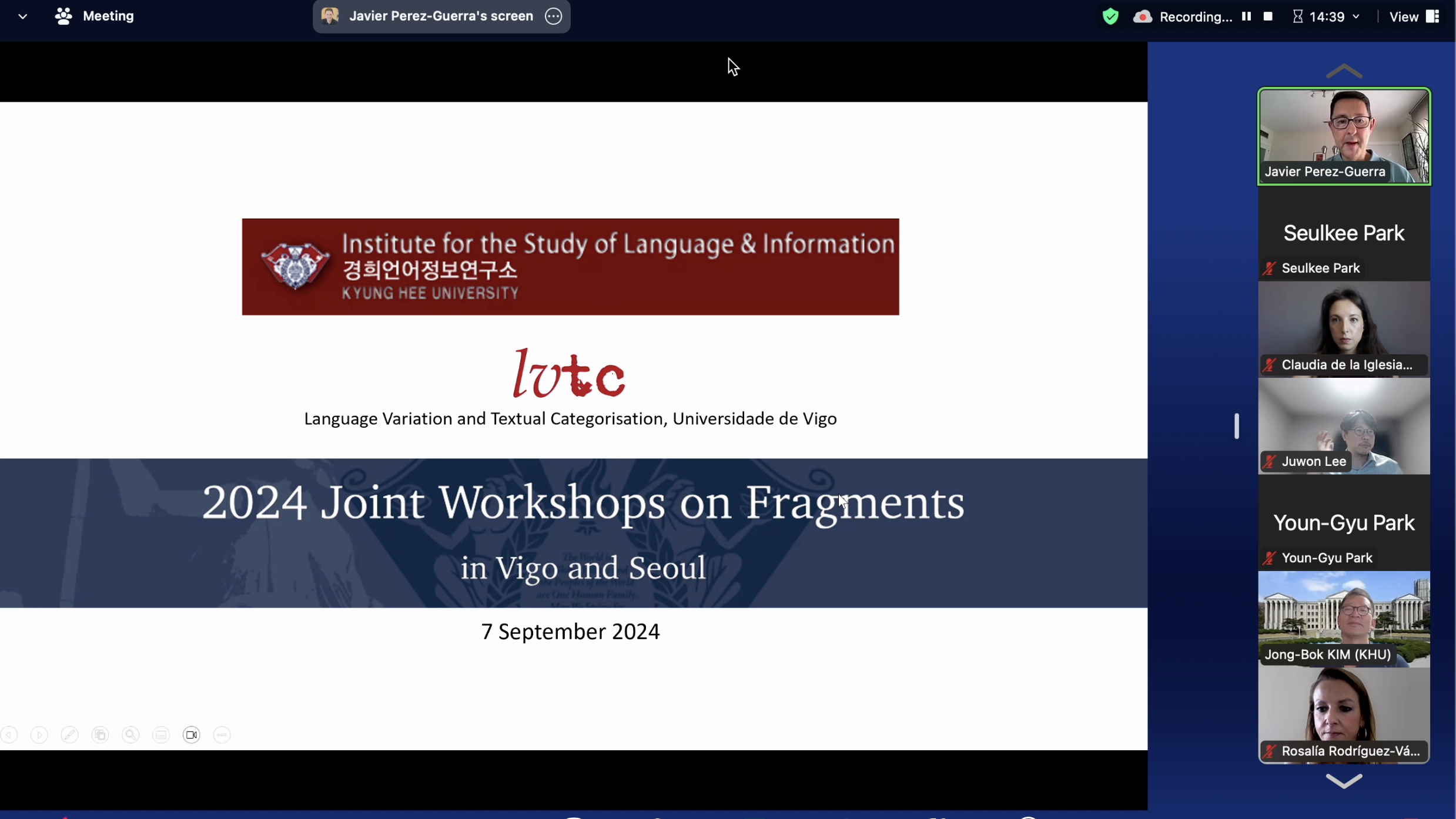Select Seulkee Park's participant tile
Screen dimensions: 1456x819
click(1344, 233)
